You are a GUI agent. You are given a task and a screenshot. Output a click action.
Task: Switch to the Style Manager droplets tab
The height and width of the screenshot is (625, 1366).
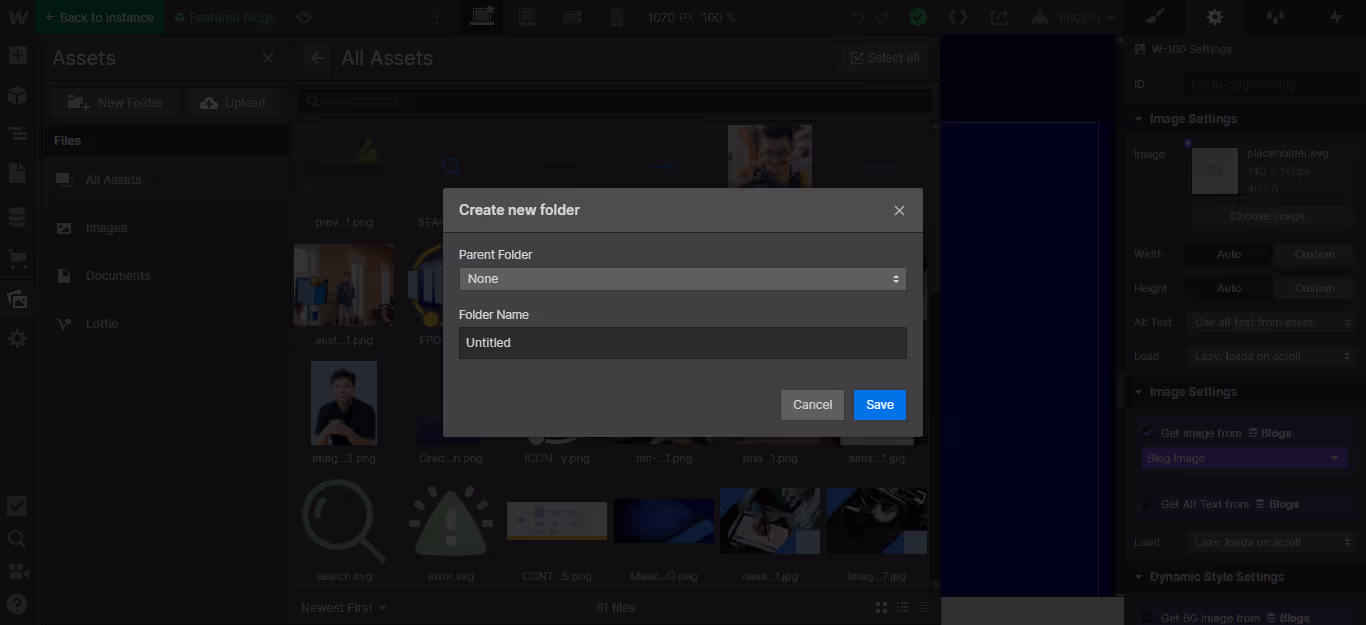coord(1275,17)
